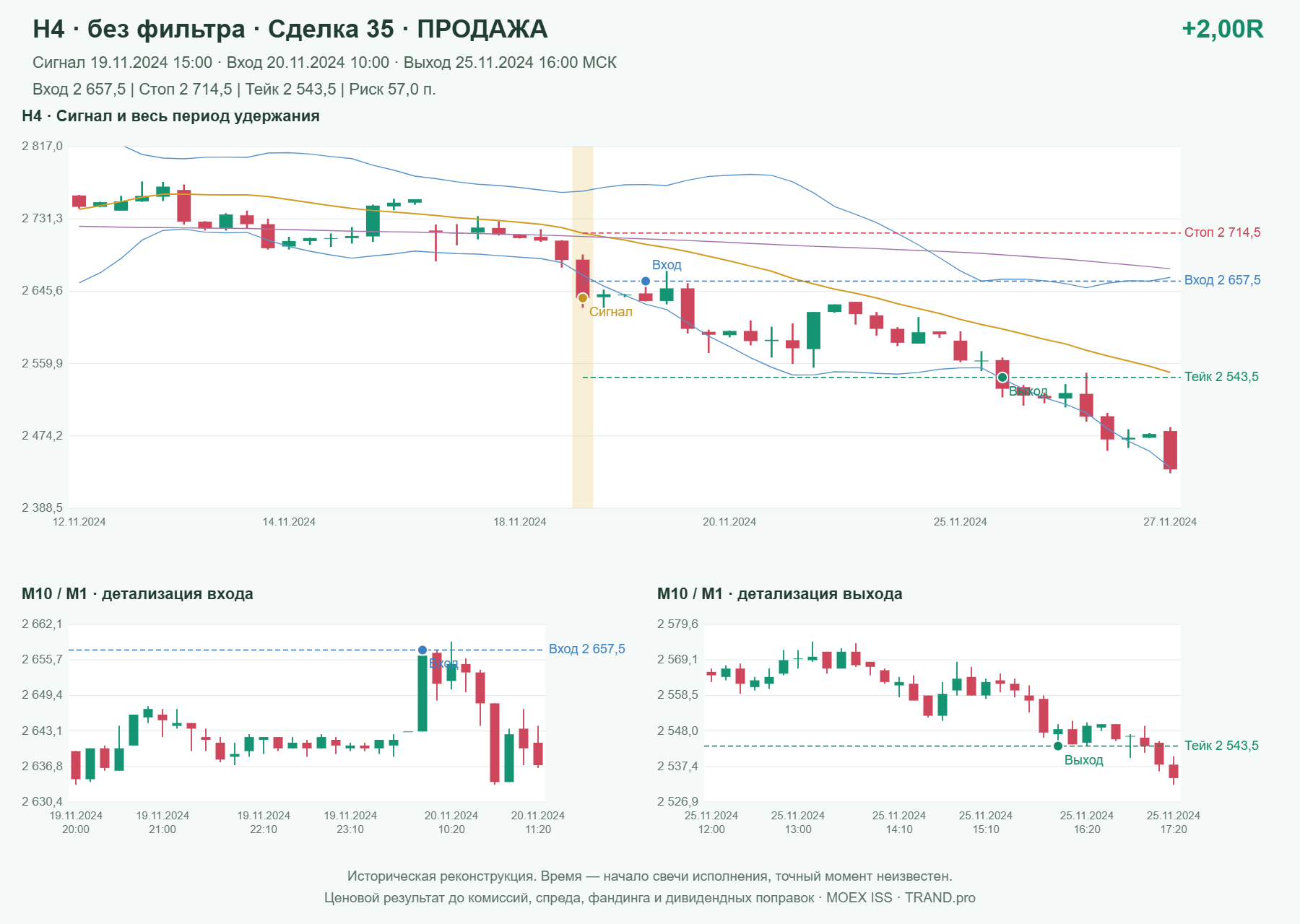Click the Тейк 2 543,5 label on H4 chart
1300x924 pixels.
point(1221,377)
